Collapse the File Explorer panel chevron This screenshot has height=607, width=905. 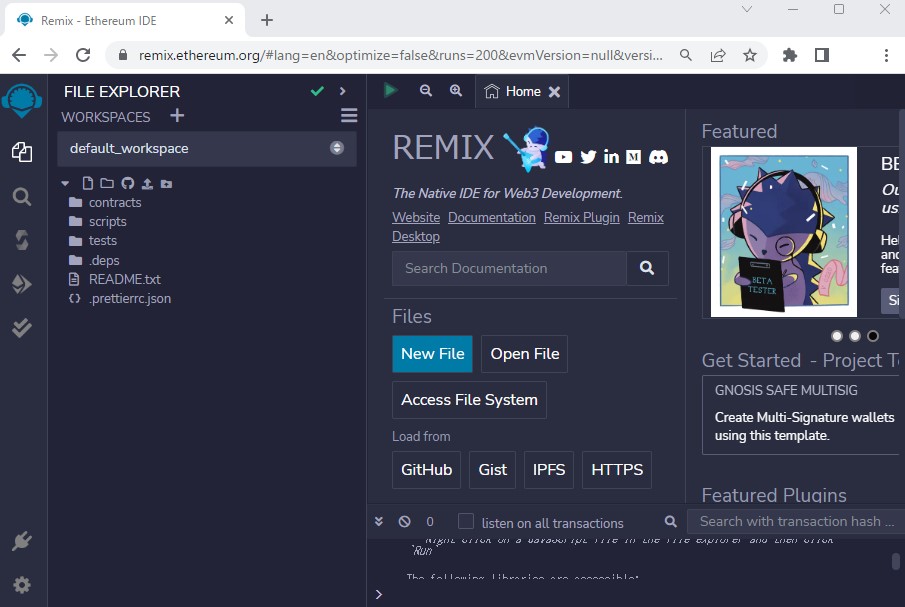coord(343,91)
